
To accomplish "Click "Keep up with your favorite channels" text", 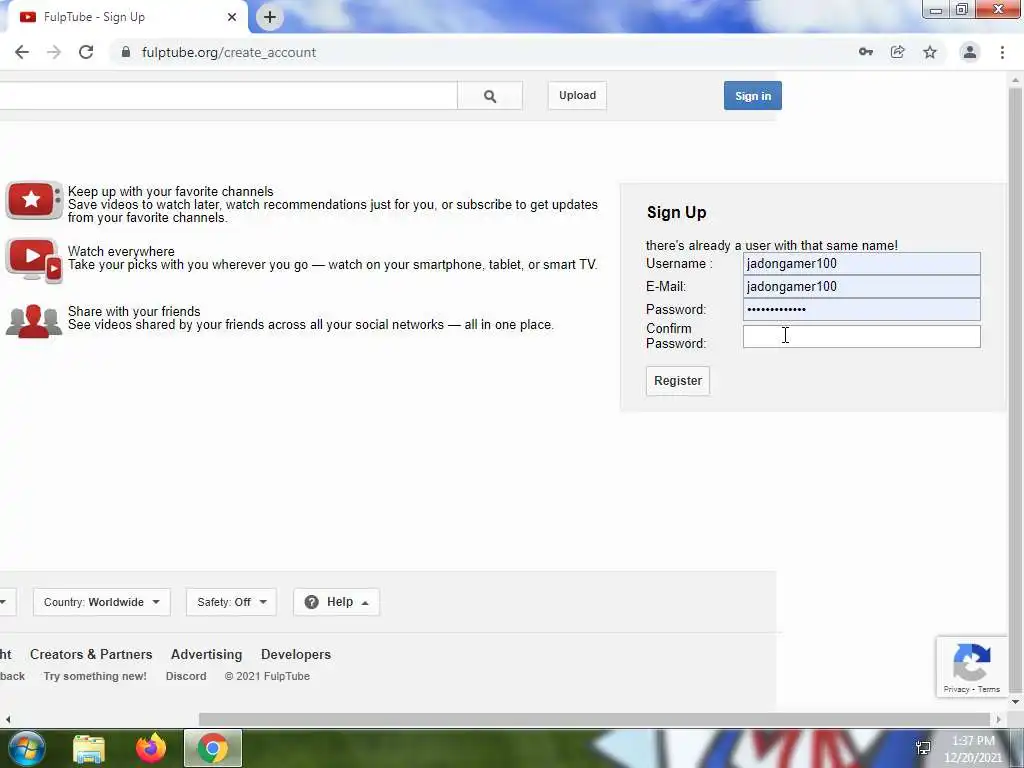I will point(170,191).
